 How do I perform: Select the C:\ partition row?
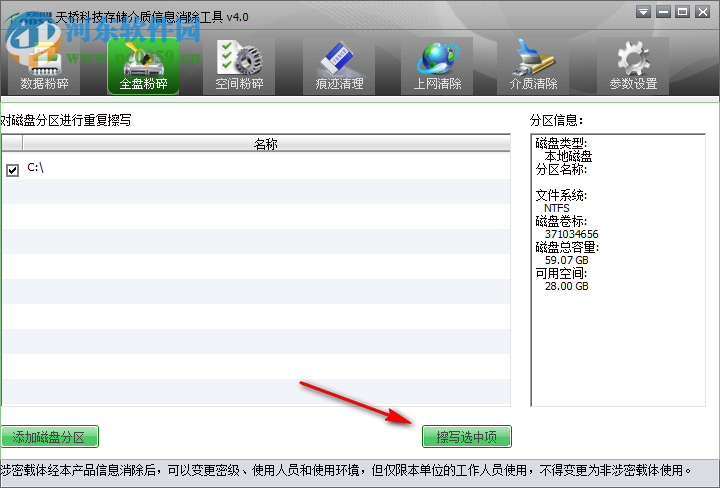coord(256,168)
